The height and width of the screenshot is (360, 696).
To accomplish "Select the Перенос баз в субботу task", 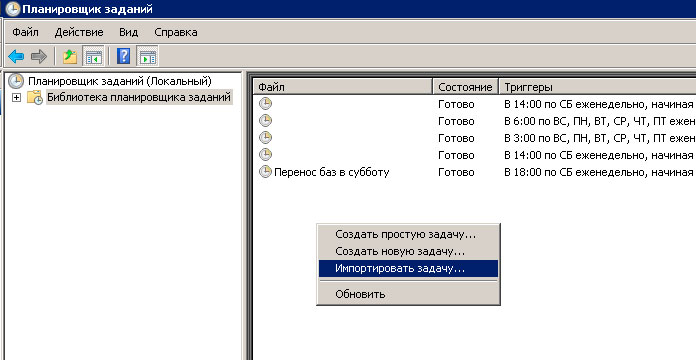I will coord(332,172).
